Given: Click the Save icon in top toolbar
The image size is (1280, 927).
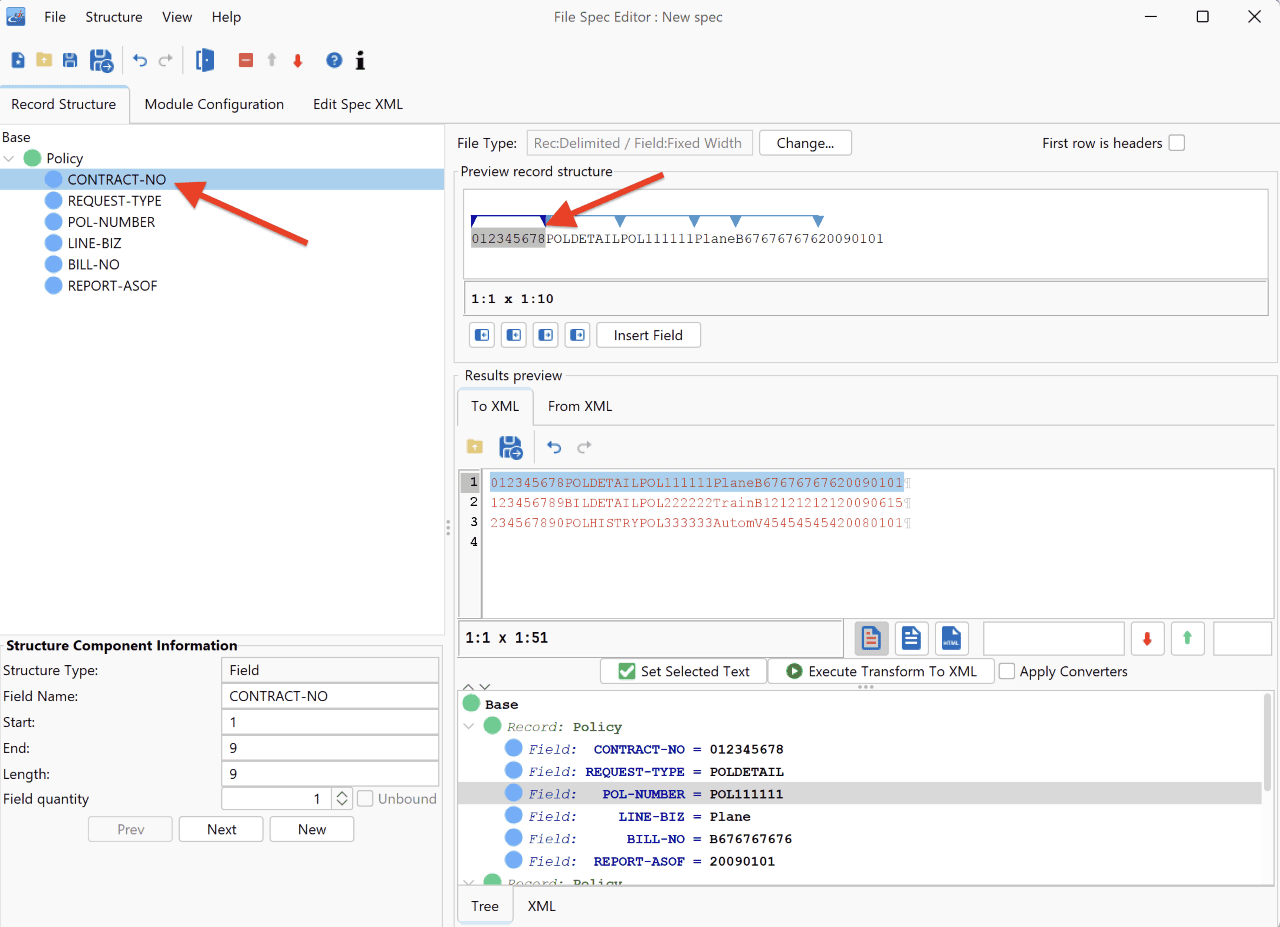Looking at the screenshot, I should click(70, 61).
